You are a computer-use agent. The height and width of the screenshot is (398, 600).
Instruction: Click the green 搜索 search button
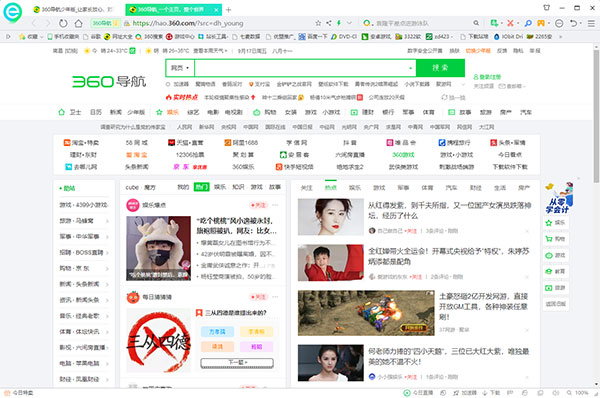(440, 68)
